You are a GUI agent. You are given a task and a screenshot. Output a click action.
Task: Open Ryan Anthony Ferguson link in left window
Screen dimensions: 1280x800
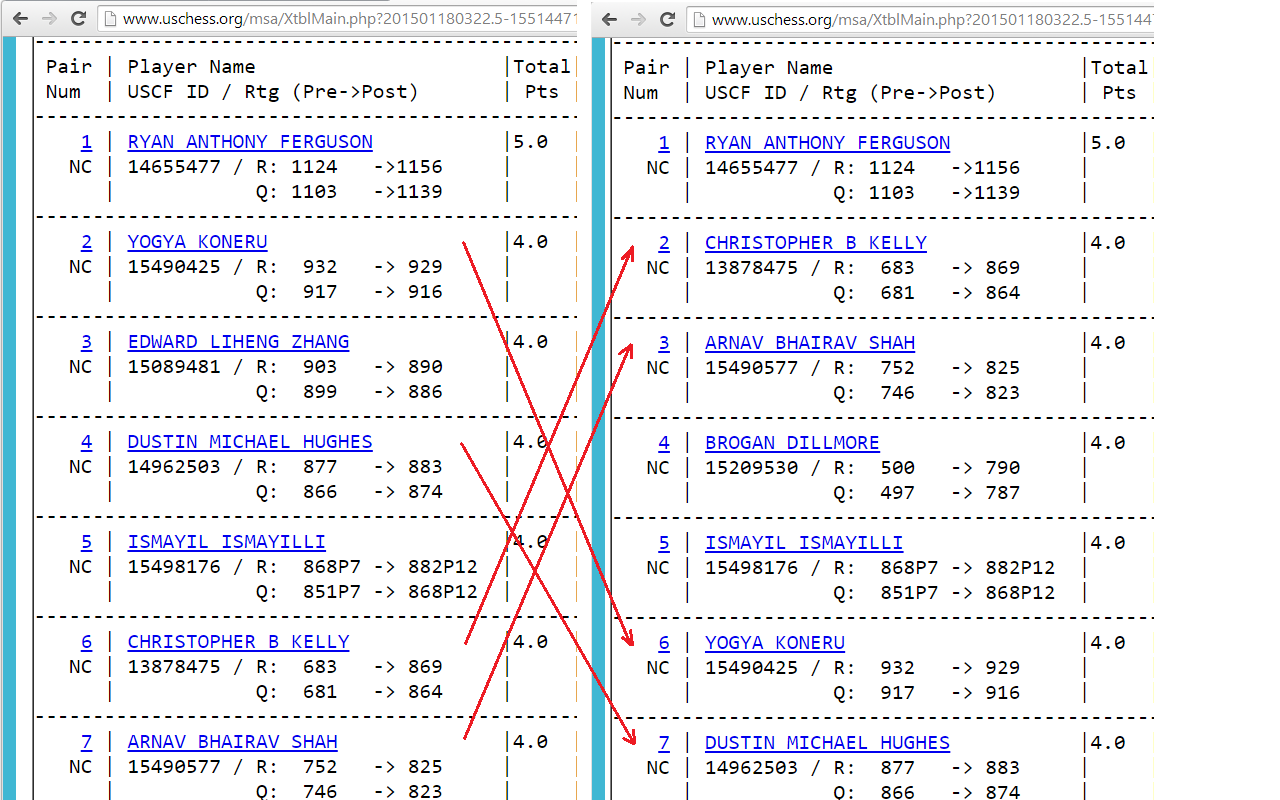pos(250,142)
